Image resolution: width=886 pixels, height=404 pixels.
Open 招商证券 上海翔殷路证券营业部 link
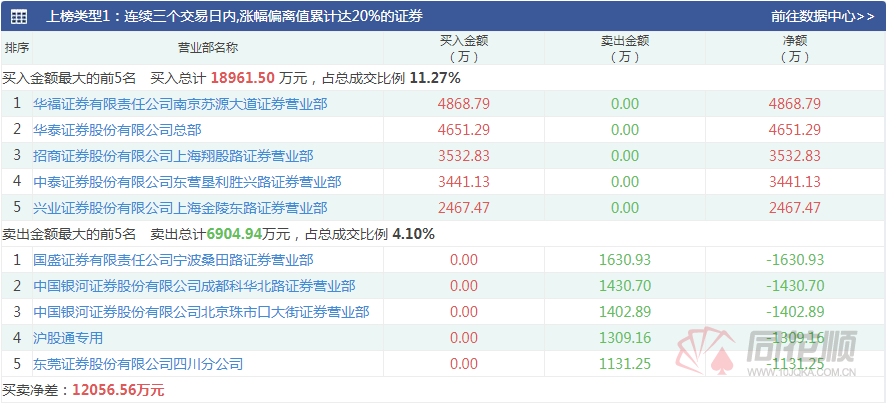[x=173, y=155]
